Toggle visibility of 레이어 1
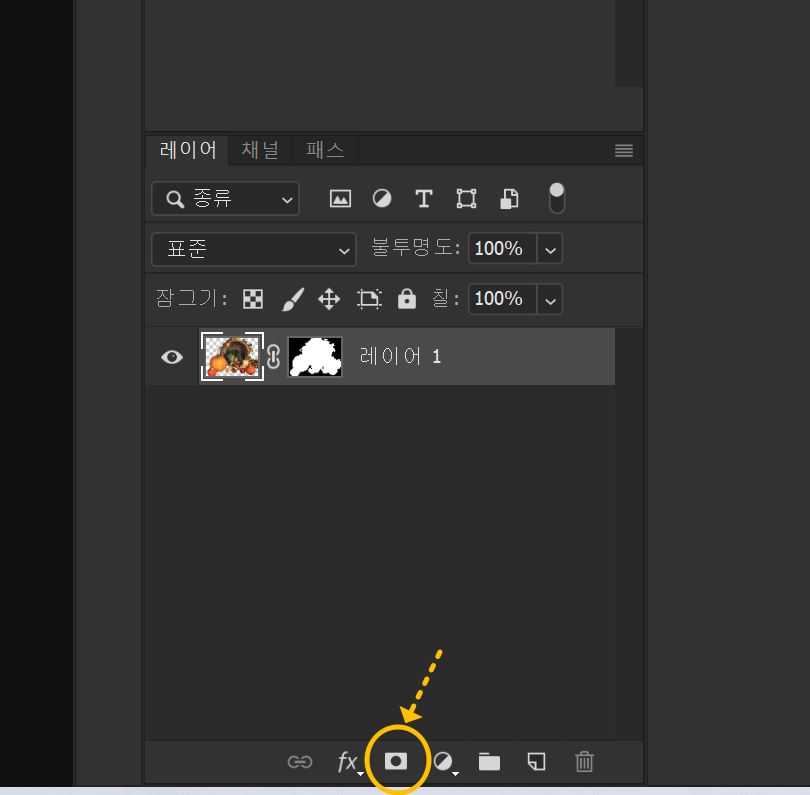Viewport: 810px width, 795px height. (x=171, y=356)
